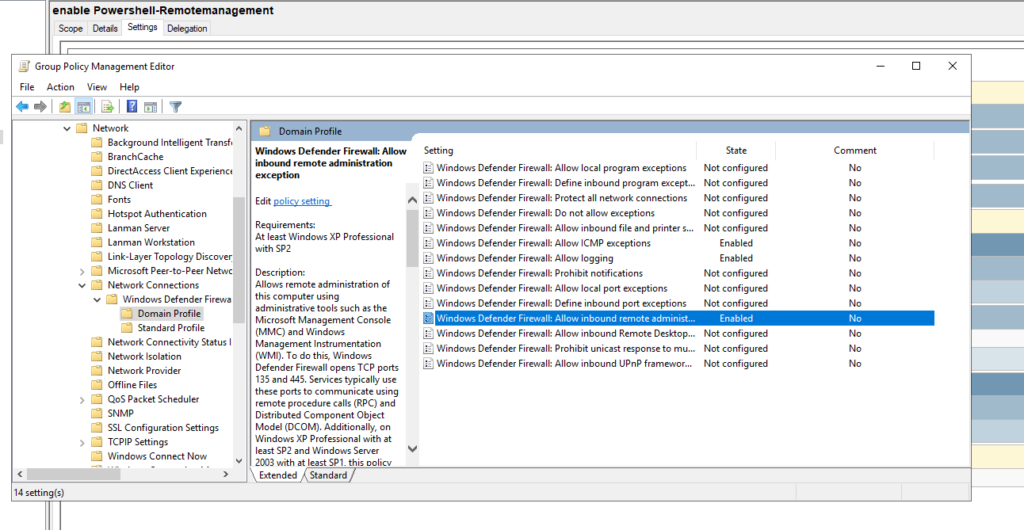Select Allow inbound file and printer setting
The height and width of the screenshot is (530, 1024).
pos(678,228)
